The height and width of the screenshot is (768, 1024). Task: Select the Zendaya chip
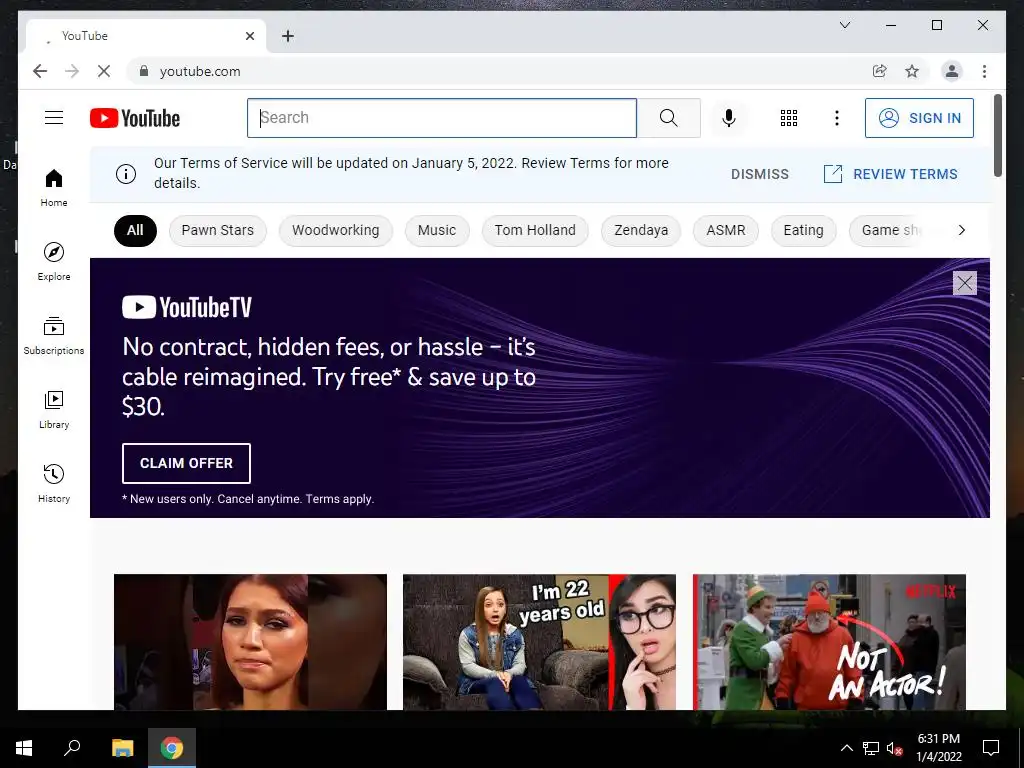pos(641,231)
